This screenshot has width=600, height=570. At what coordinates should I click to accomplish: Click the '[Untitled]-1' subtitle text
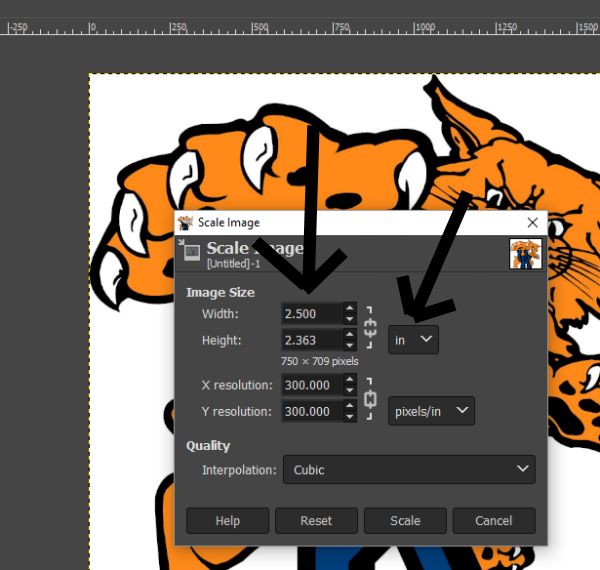pos(233,264)
